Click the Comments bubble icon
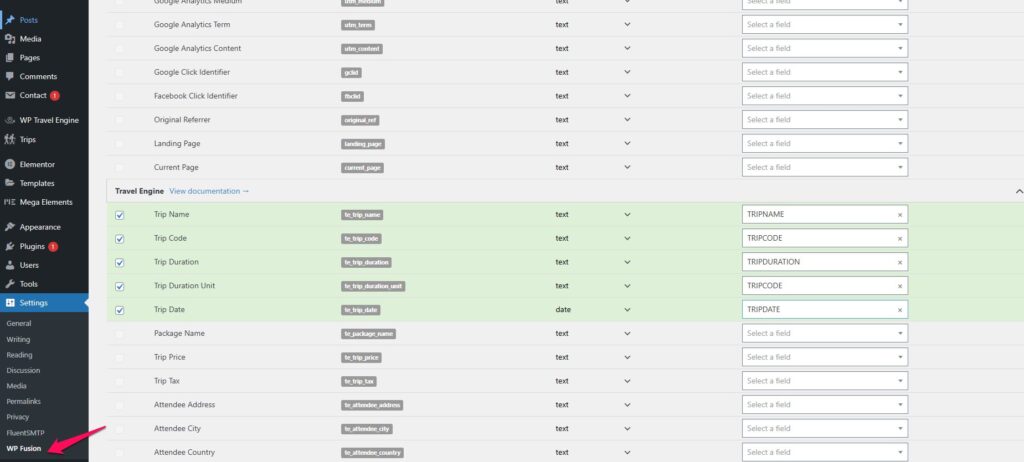The image size is (1024, 462). (10, 76)
